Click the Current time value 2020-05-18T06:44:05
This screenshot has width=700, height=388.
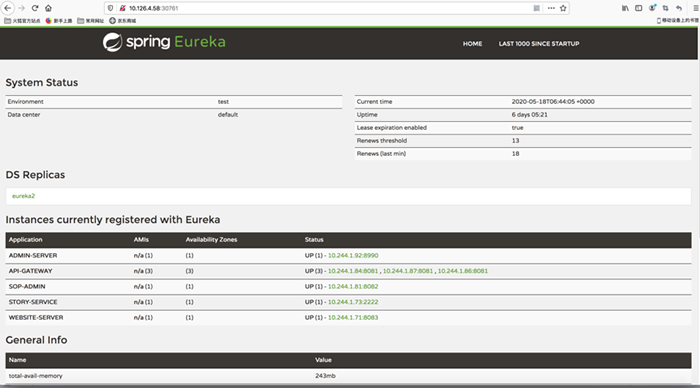click(x=553, y=102)
